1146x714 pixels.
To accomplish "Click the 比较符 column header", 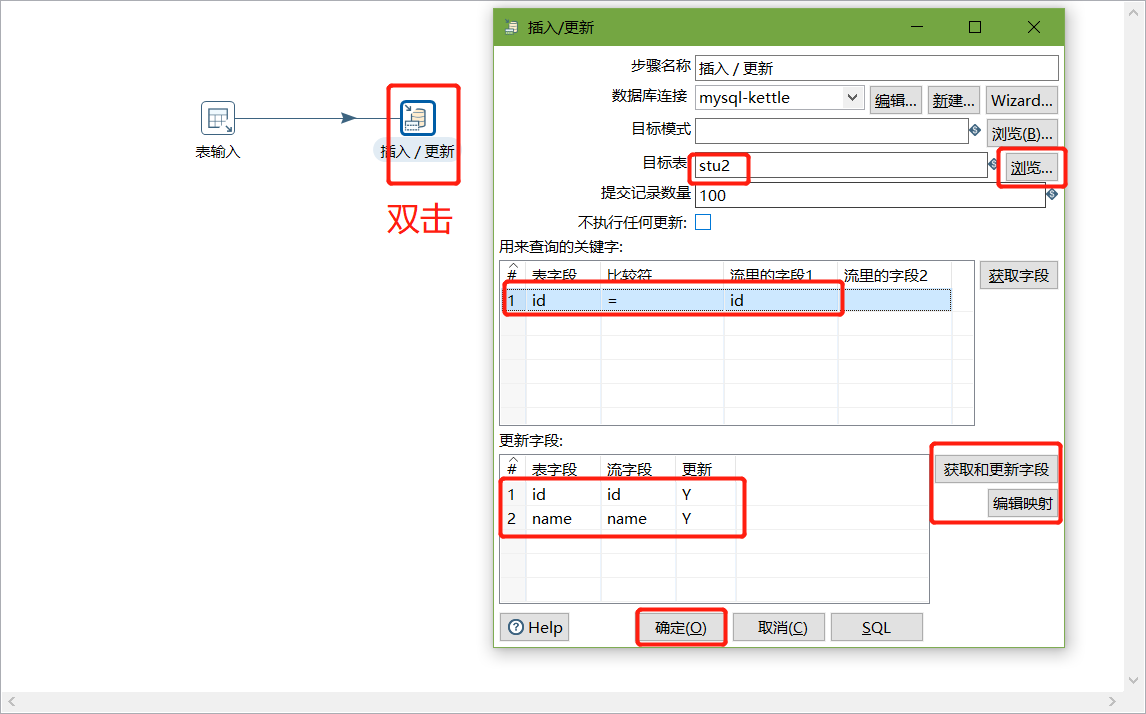I will (x=661, y=276).
